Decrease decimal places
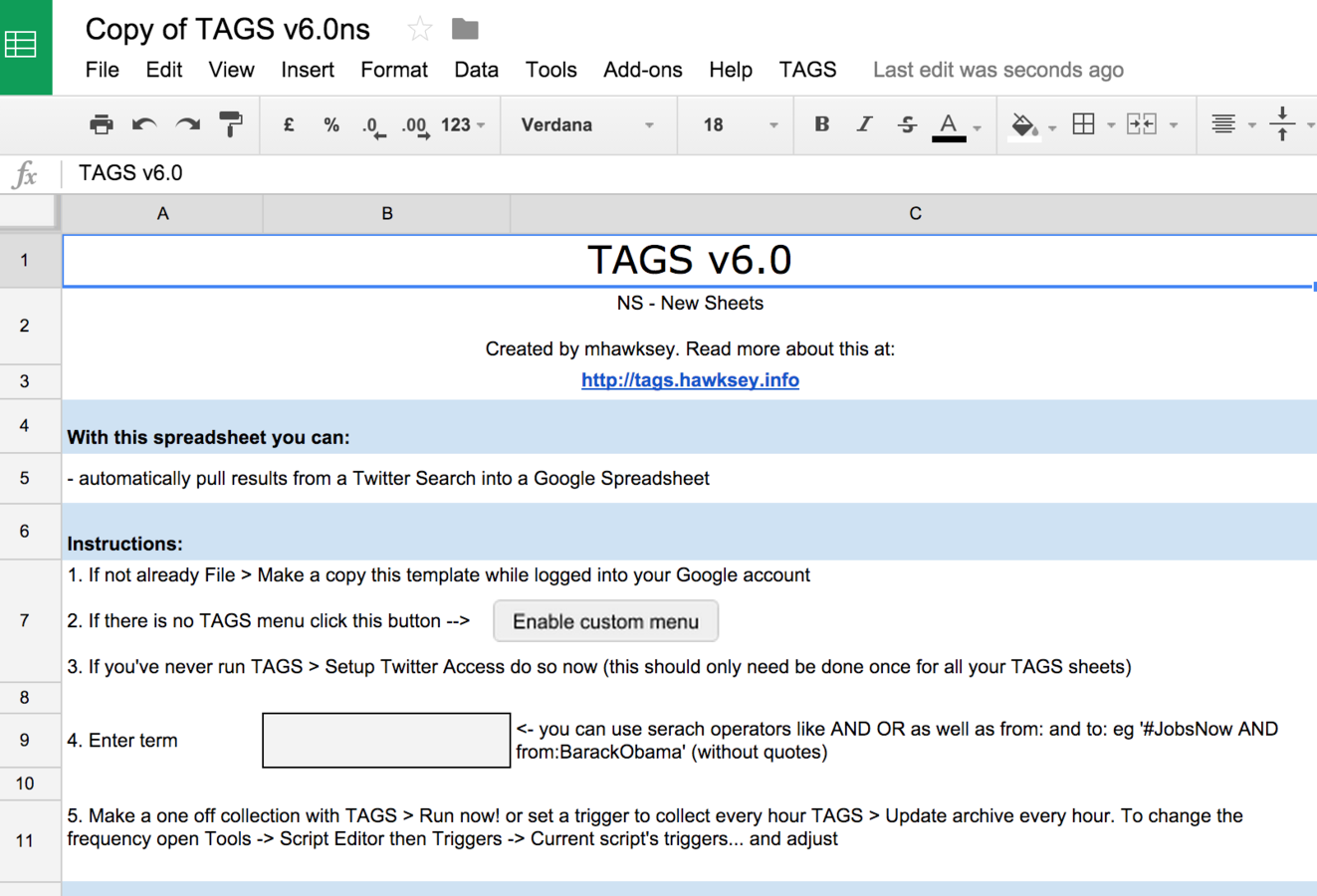Image resolution: width=1317 pixels, height=896 pixels. click(373, 125)
